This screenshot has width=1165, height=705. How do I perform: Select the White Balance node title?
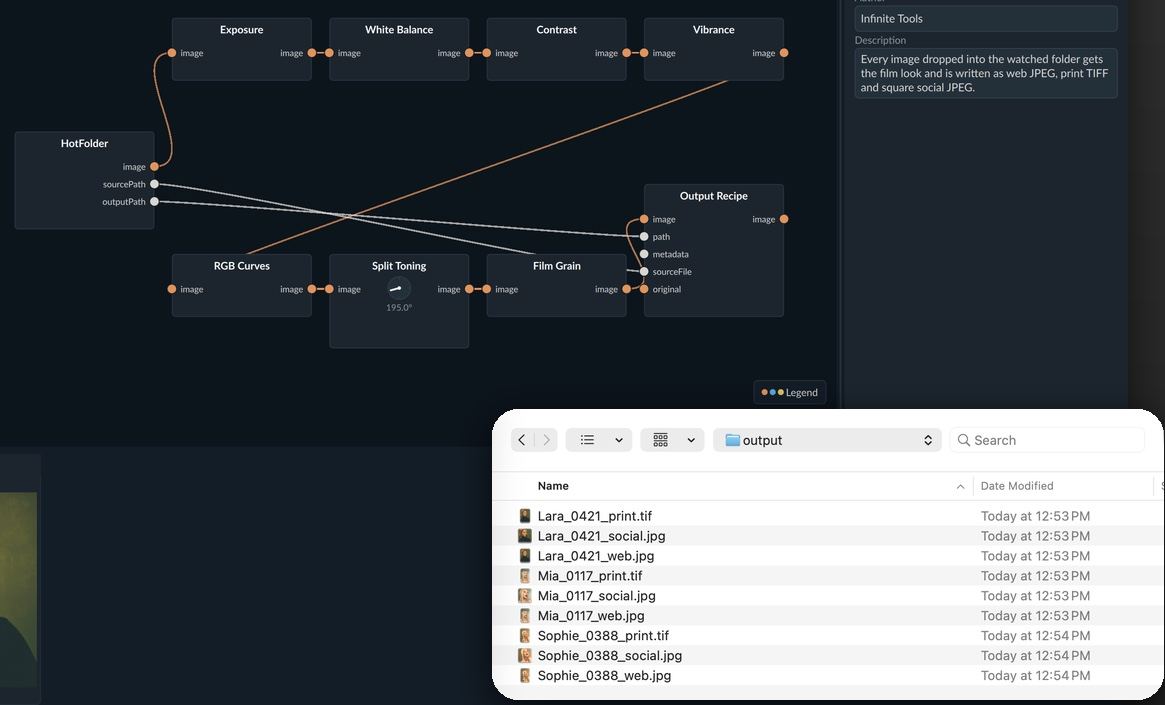[x=399, y=30]
